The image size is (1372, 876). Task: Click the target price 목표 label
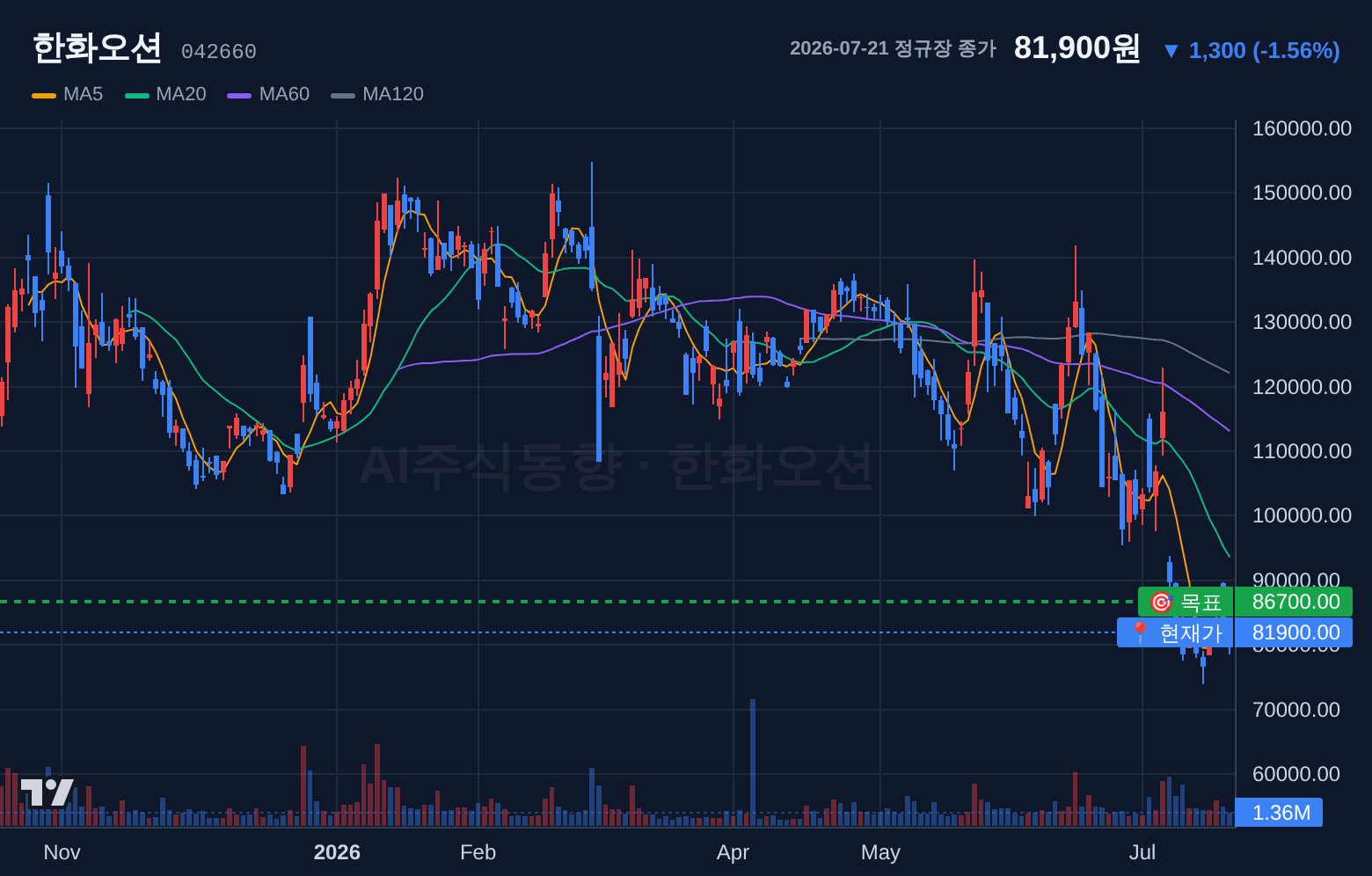coord(1186,602)
